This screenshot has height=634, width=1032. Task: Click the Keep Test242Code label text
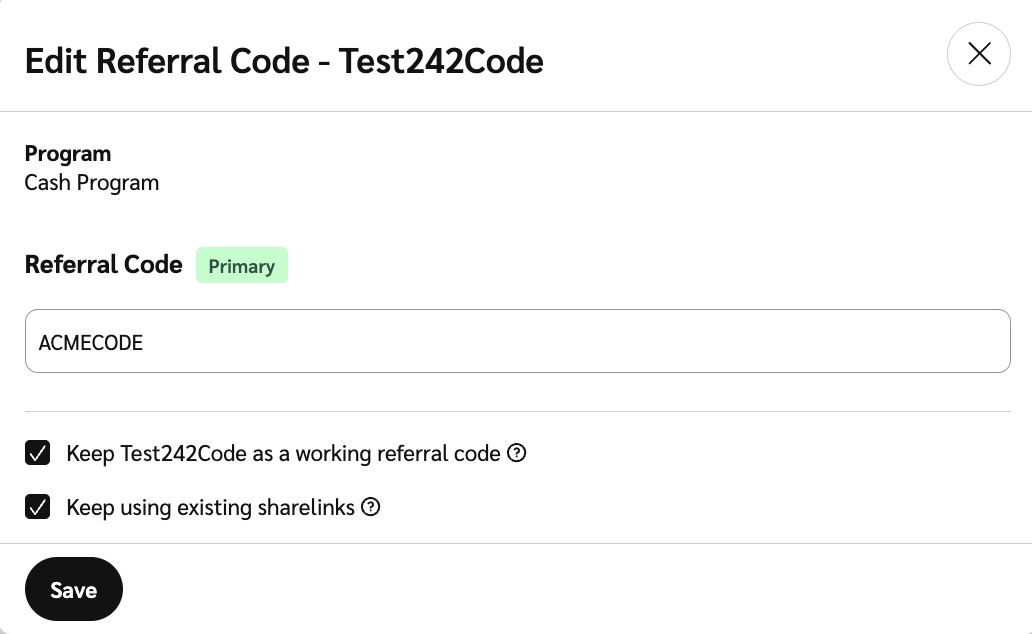(x=283, y=453)
